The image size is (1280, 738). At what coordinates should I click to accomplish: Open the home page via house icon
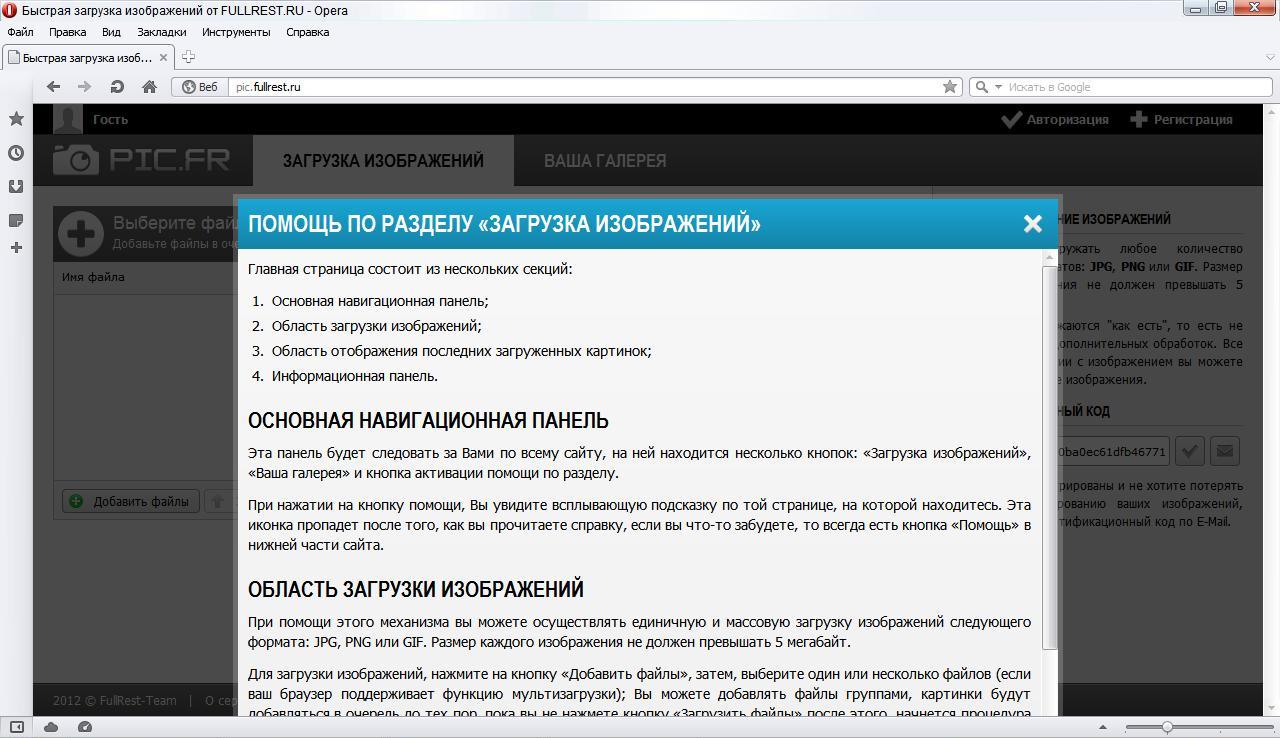point(149,87)
